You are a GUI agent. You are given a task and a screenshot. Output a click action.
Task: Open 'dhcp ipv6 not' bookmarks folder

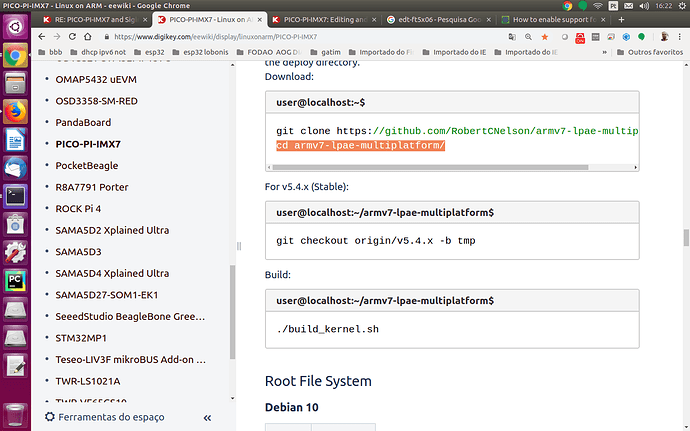point(98,52)
